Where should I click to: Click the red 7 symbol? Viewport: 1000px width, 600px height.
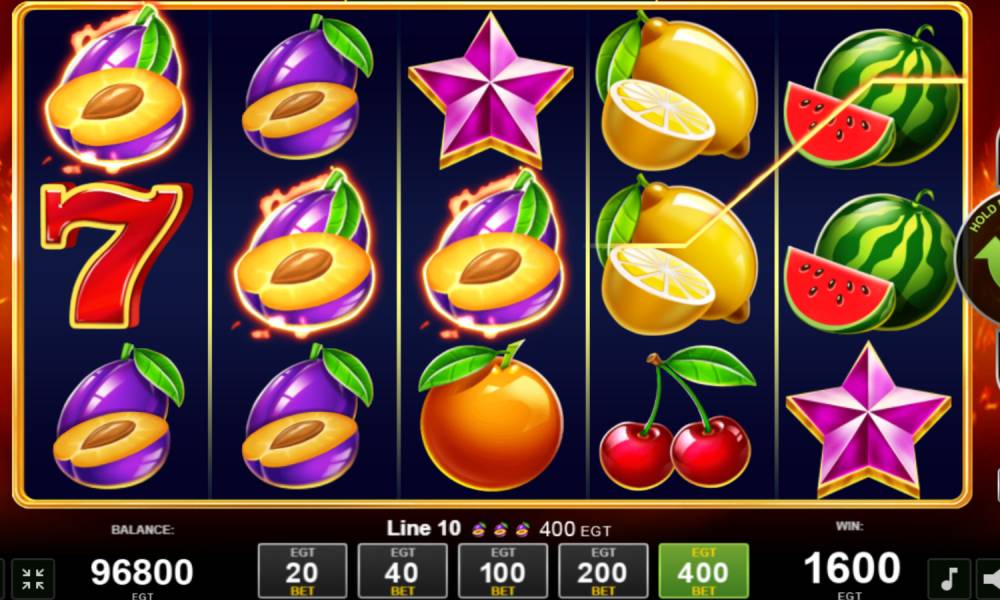[117, 254]
